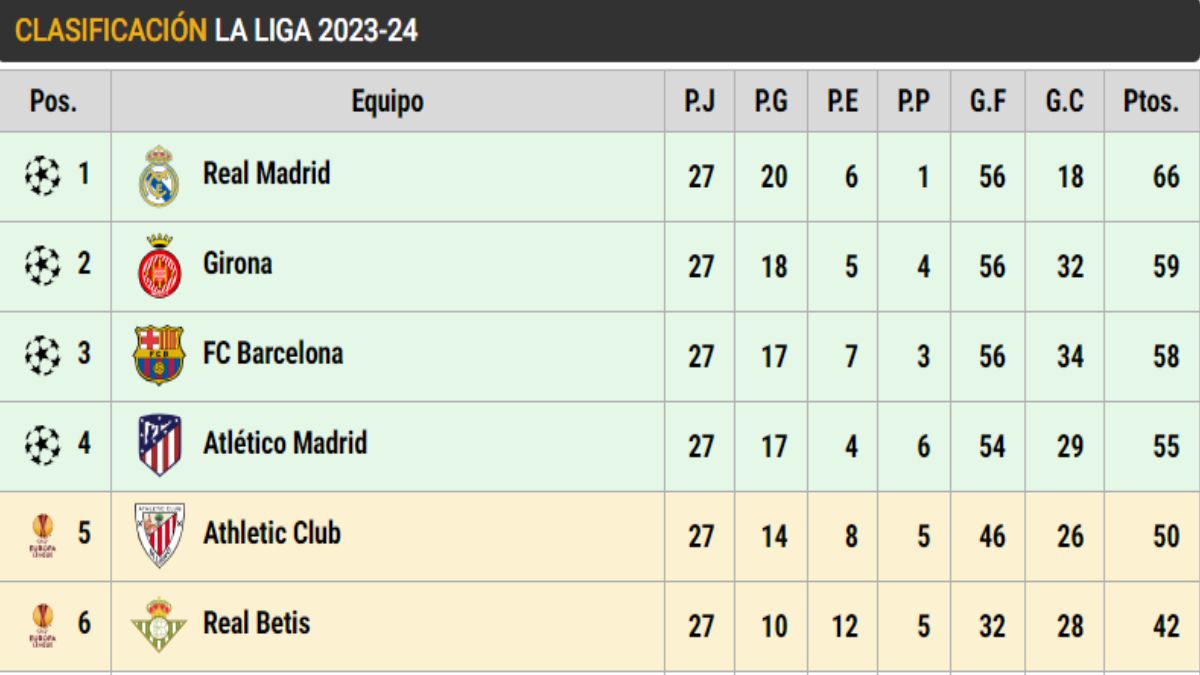
Task: Click Europa League icon beside position 6
Action: (x=42, y=626)
